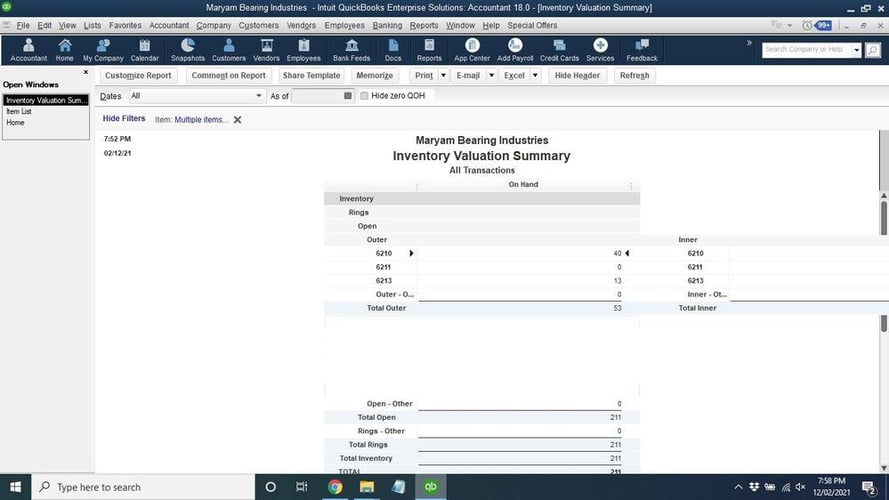
Task: Click the On Hand column header
Action: pyautogui.click(x=523, y=184)
